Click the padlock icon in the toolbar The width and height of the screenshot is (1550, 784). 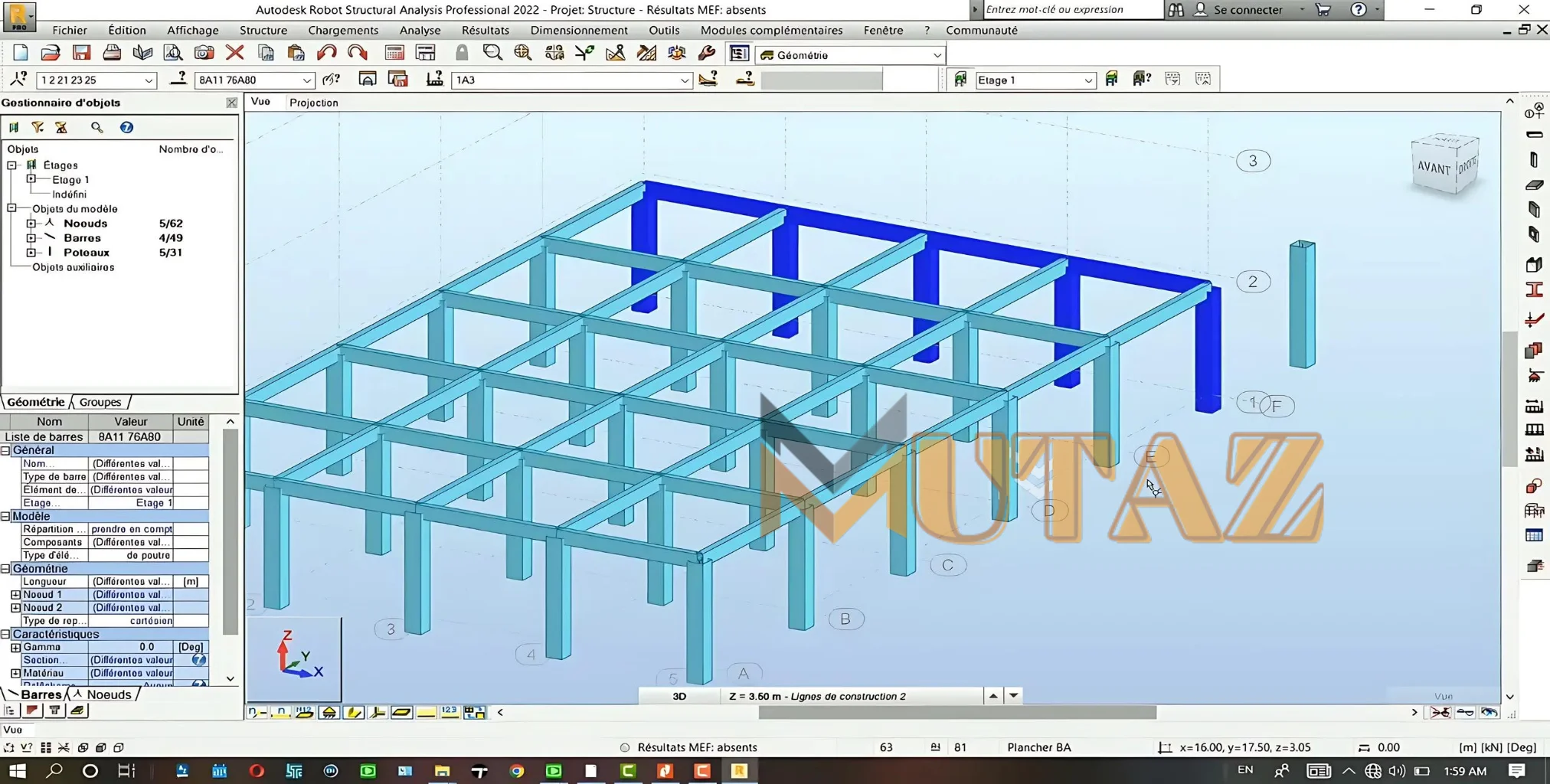pyautogui.click(x=462, y=53)
